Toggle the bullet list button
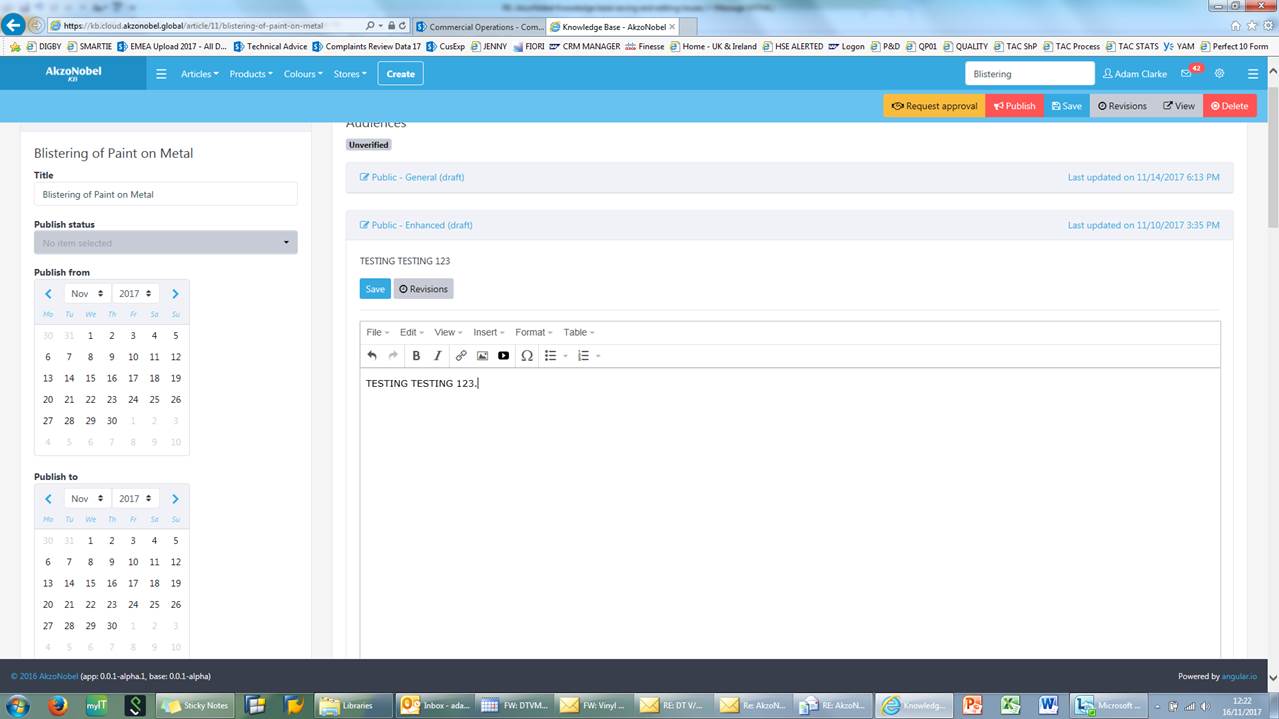This screenshot has height=719, width=1279. click(550, 356)
